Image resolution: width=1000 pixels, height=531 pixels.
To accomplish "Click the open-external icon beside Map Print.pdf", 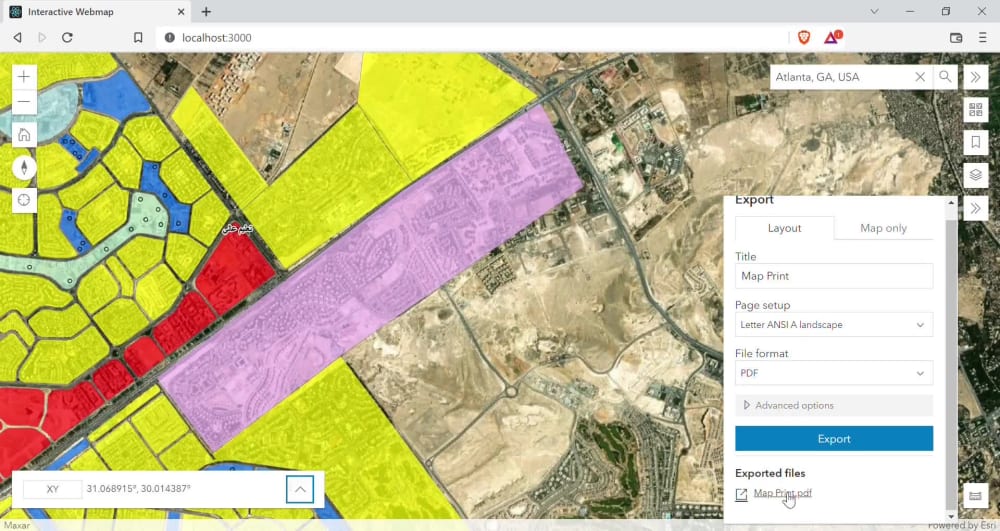I will 741,495.
